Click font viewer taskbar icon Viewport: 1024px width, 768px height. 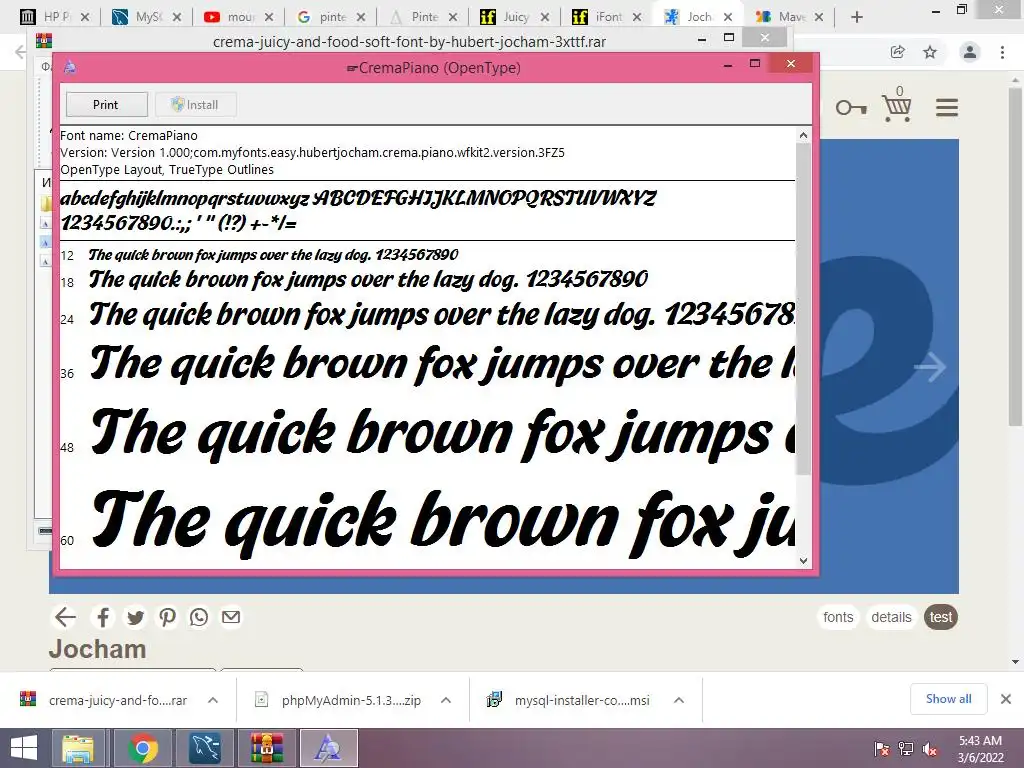point(328,748)
